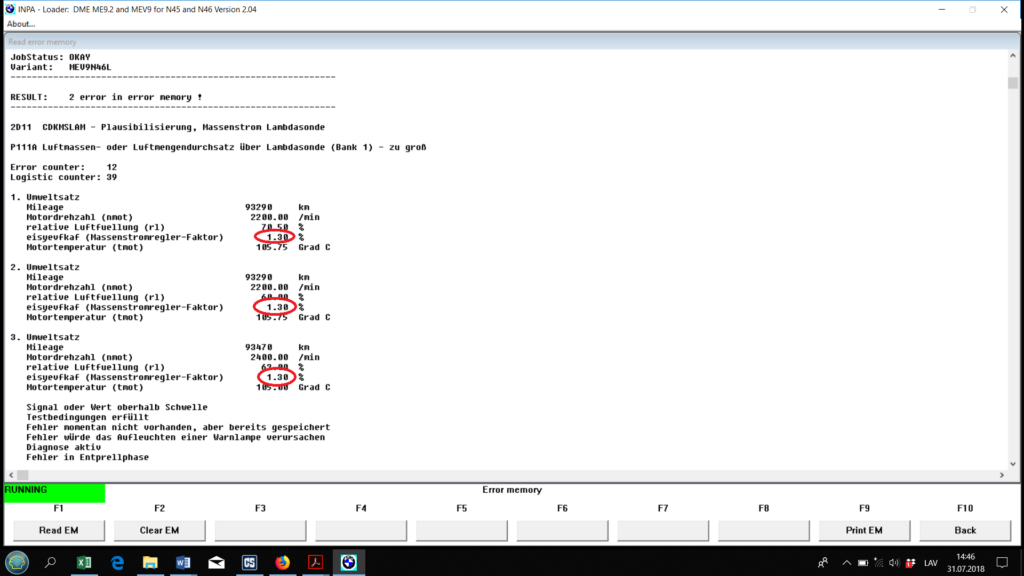This screenshot has height=576, width=1024.
Task: Open the Mail app in taskbar
Action: coord(216,563)
